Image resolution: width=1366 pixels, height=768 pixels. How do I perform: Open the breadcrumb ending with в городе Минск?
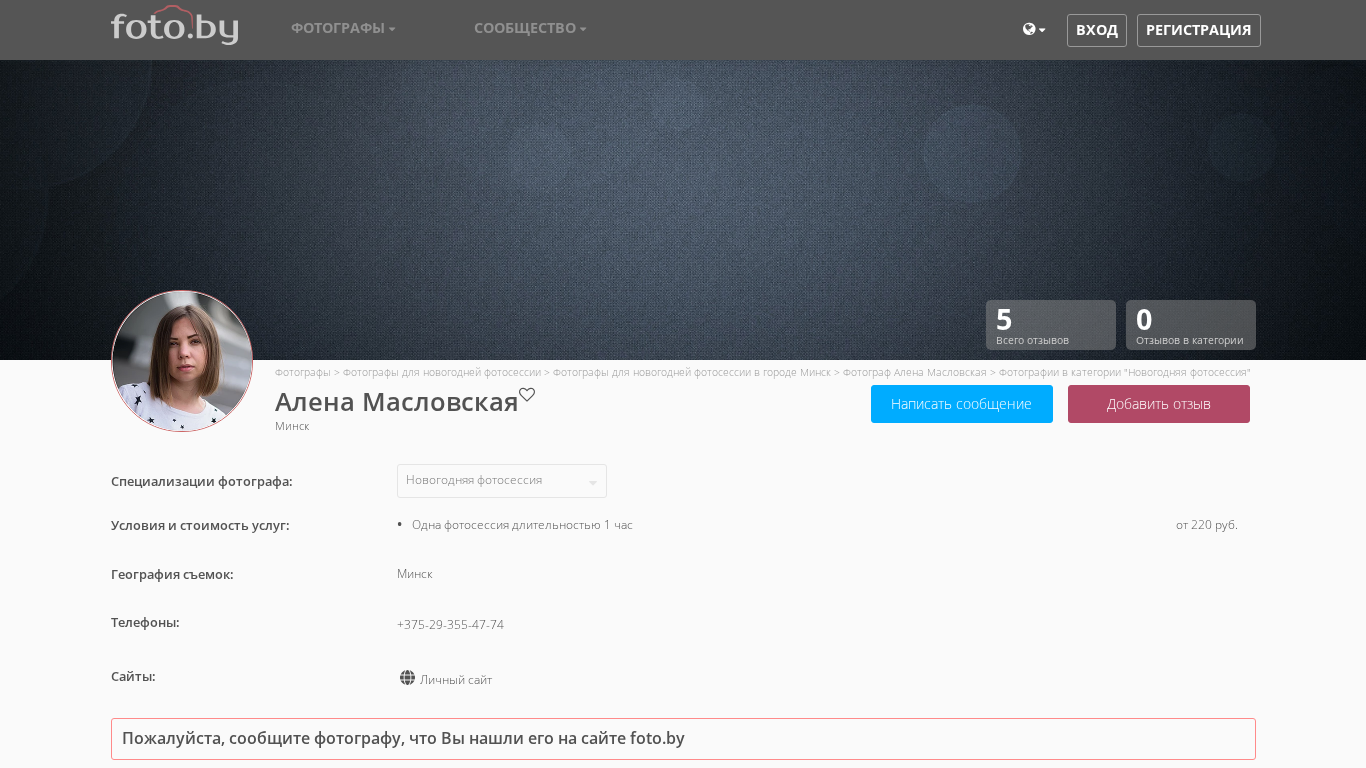692,372
